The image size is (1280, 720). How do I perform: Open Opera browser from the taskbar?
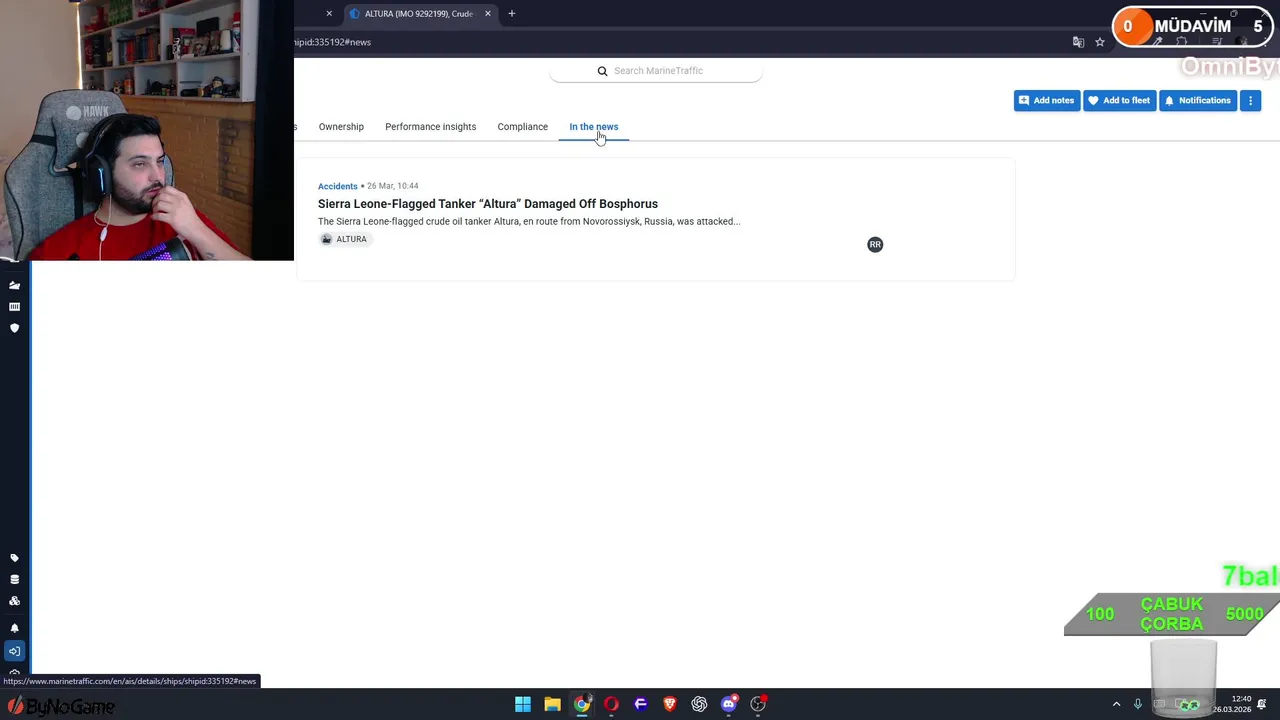(611, 704)
